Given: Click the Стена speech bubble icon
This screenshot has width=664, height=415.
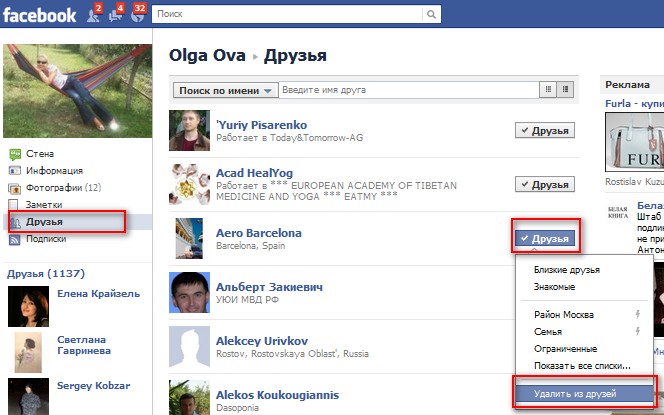Looking at the screenshot, I should pos(15,154).
